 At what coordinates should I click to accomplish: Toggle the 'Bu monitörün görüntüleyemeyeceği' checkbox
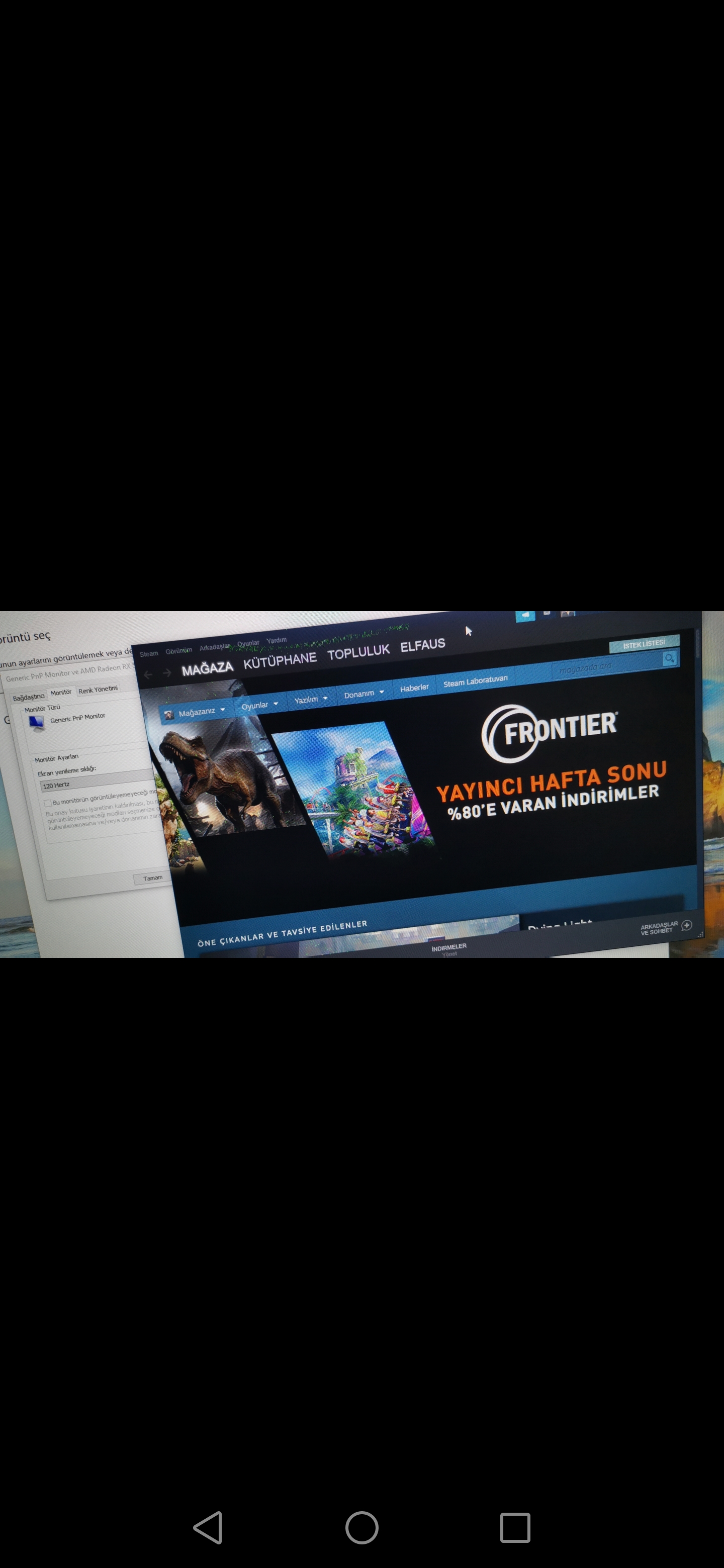[47, 804]
